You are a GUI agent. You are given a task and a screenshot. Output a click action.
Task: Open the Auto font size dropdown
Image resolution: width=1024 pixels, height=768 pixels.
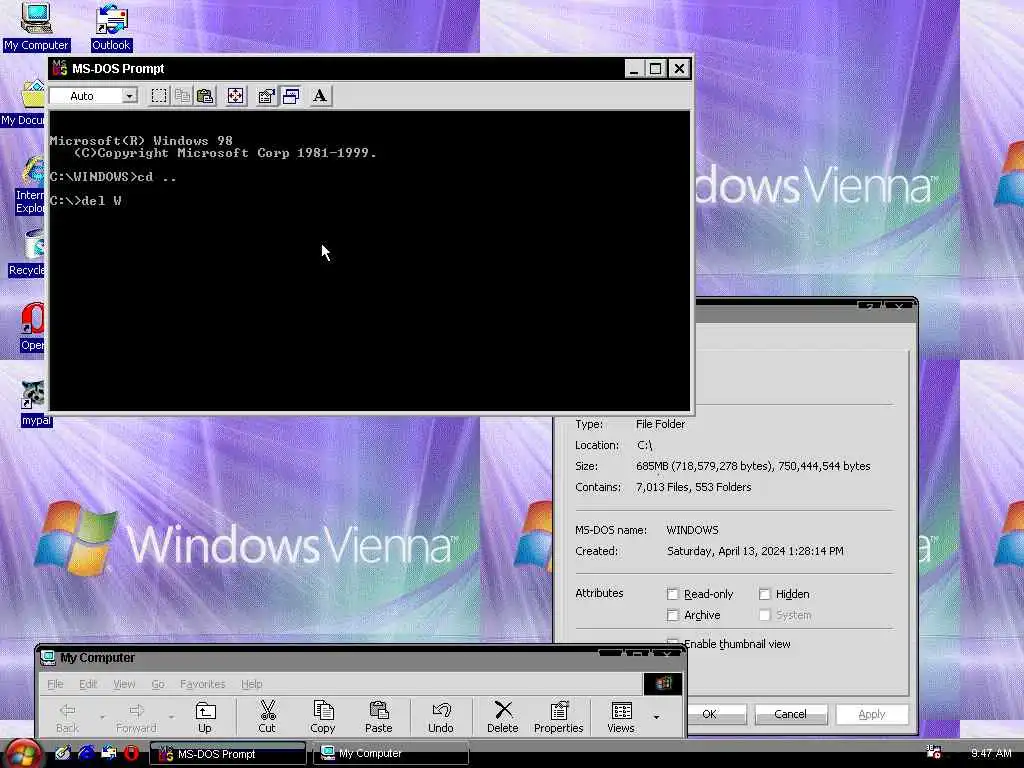[129, 96]
